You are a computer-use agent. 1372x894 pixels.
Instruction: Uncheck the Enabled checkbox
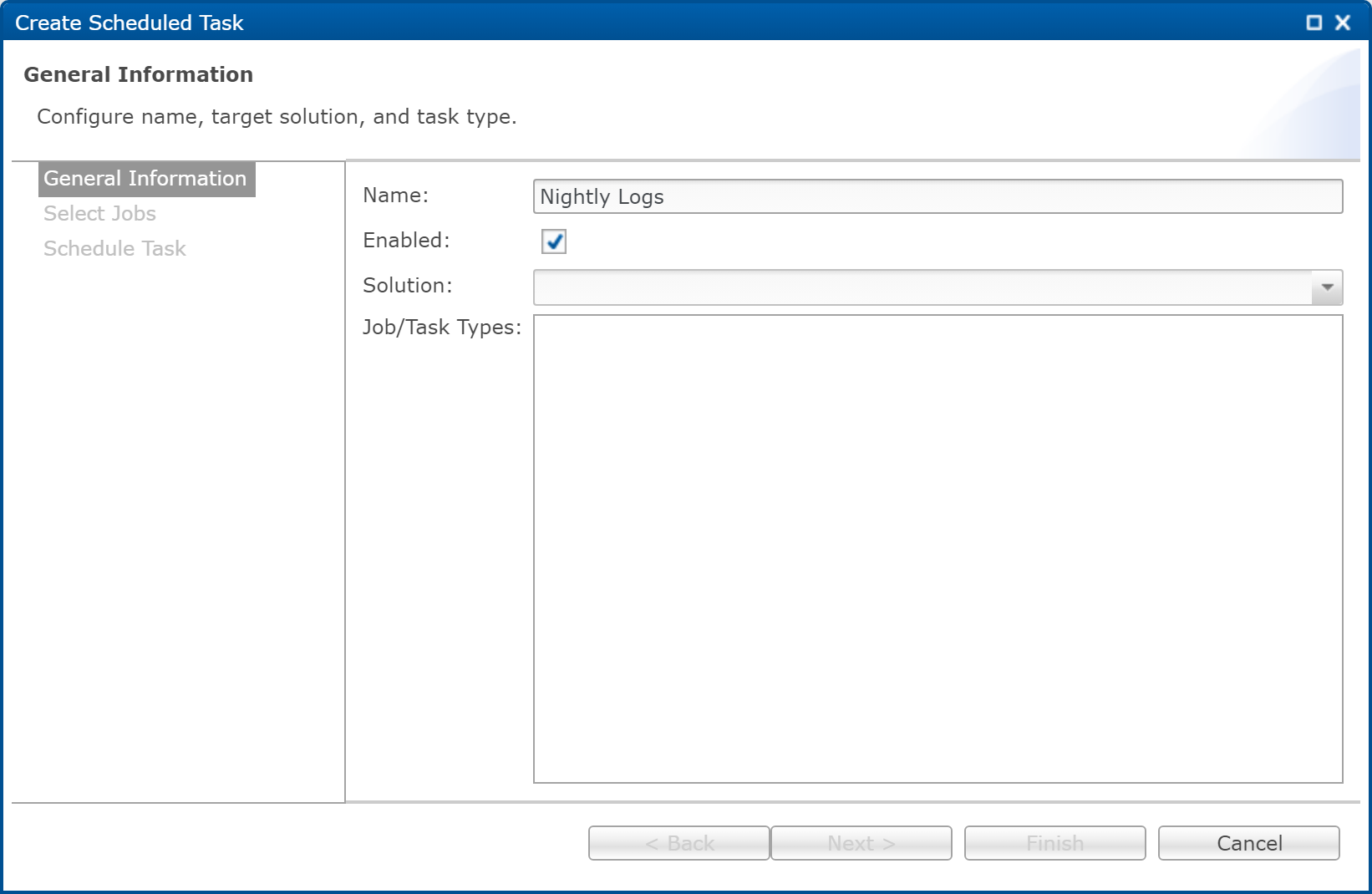[x=554, y=241]
